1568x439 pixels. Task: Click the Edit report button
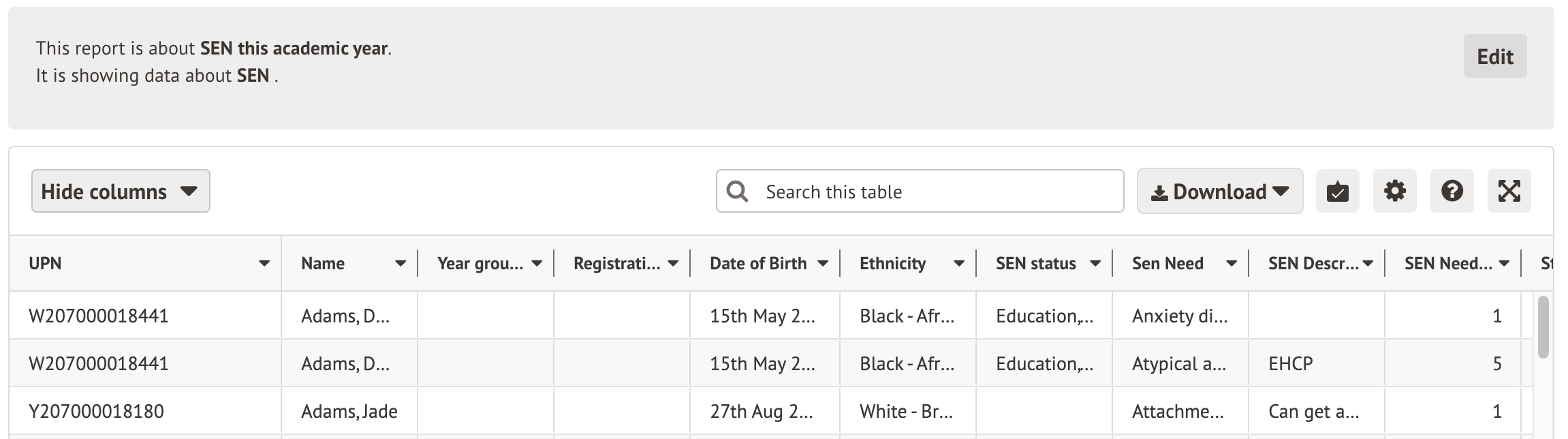point(1494,57)
